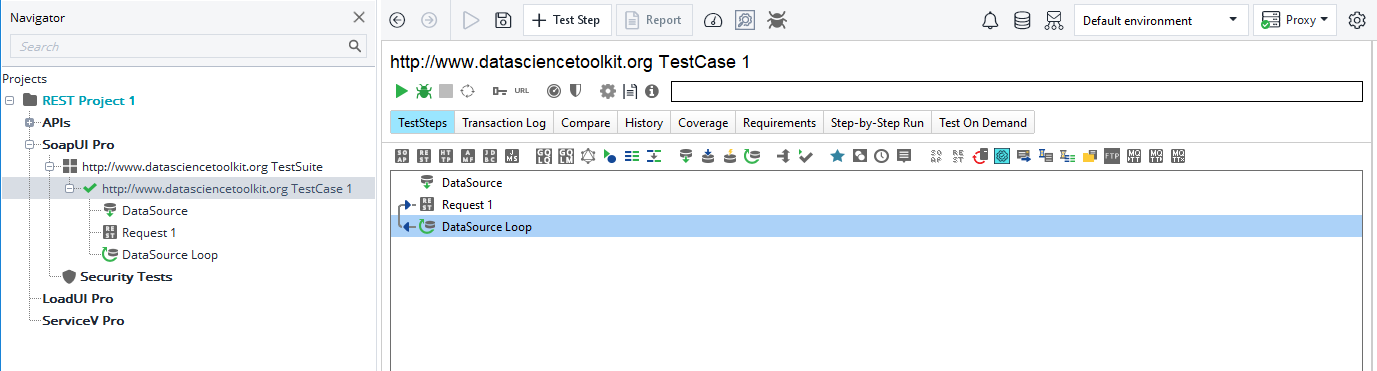
Task: Add a REST request test step icon
Action: pyautogui.click(x=425, y=155)
